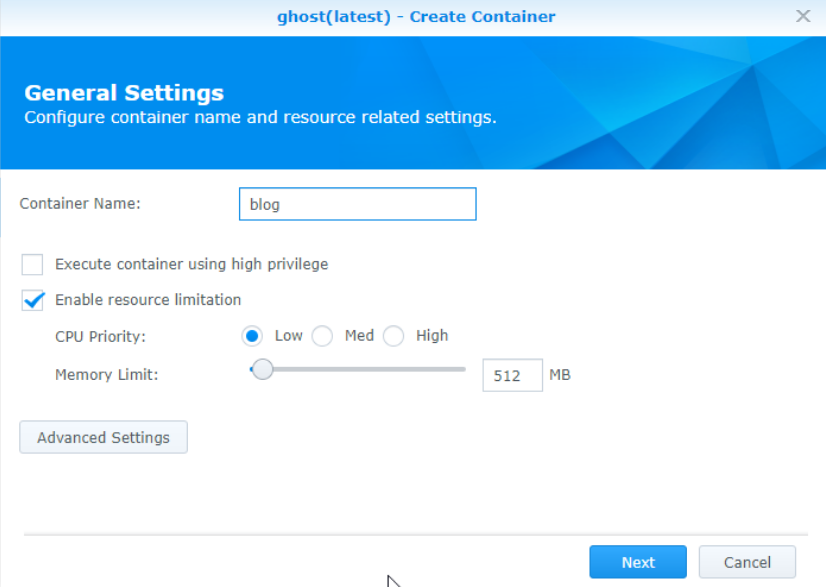The height and width of the screenshot is (587, 826).
Task: Enable Execute container using high privilege
Action: point(32,264)
